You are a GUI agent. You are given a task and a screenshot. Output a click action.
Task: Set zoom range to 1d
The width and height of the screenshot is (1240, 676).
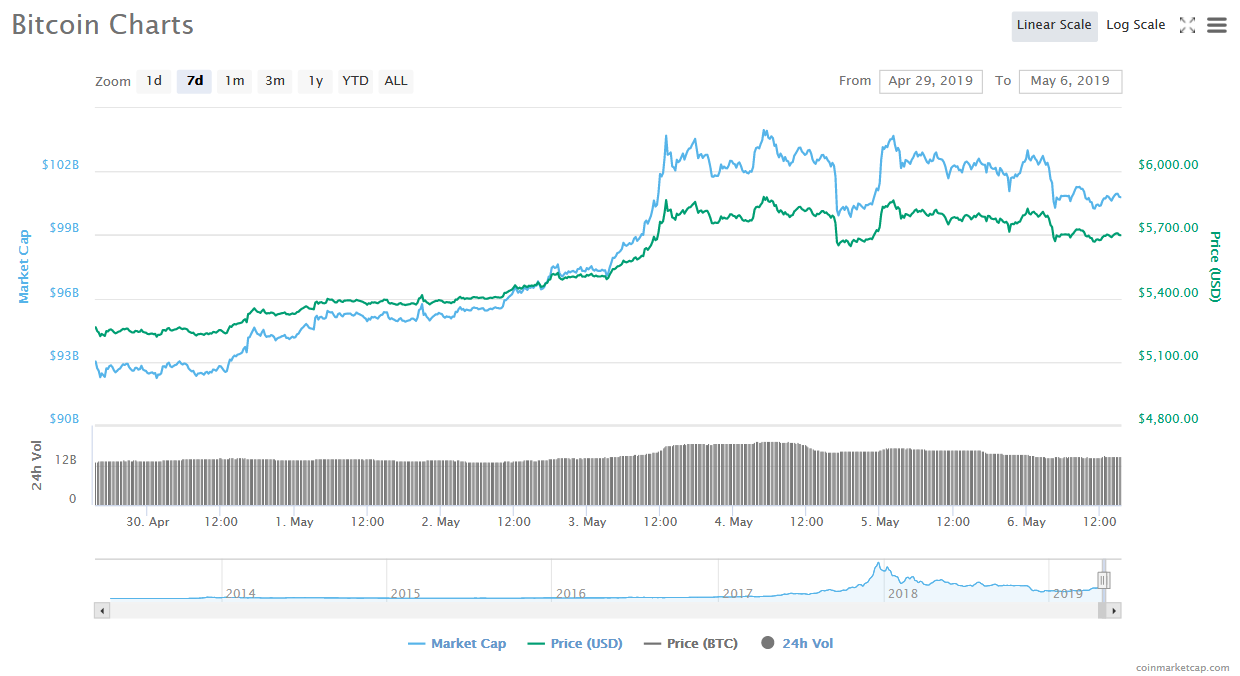point(153,81)
